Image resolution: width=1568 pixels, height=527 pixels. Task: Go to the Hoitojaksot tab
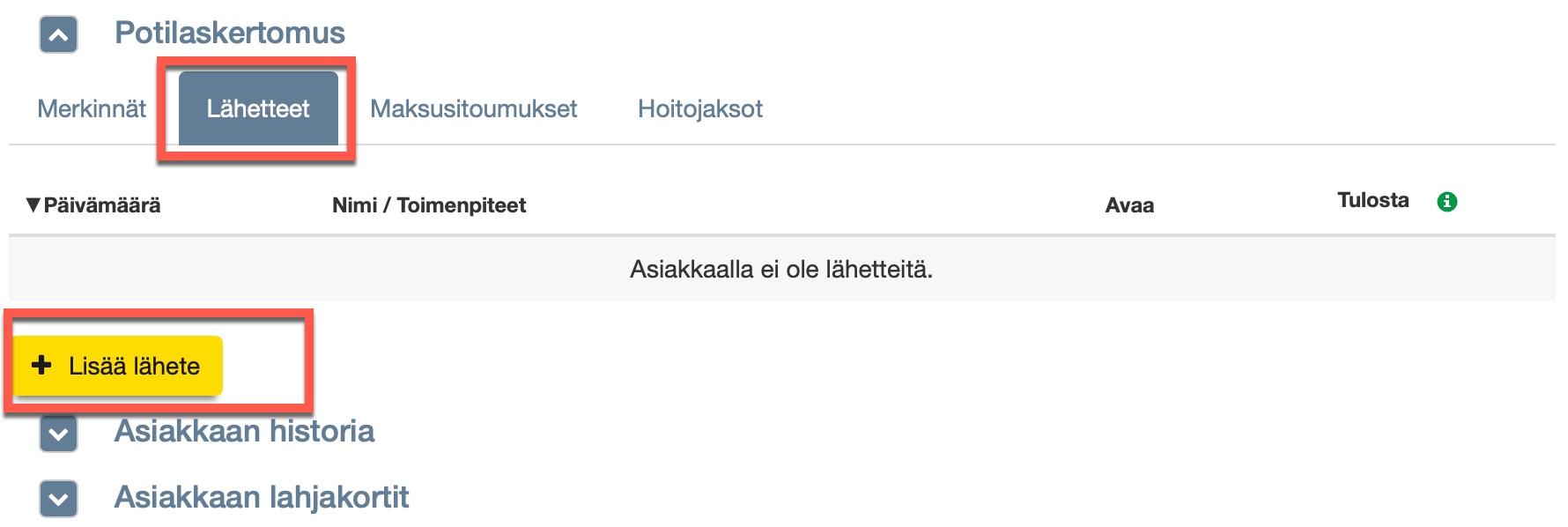click(x=700, y=109)
